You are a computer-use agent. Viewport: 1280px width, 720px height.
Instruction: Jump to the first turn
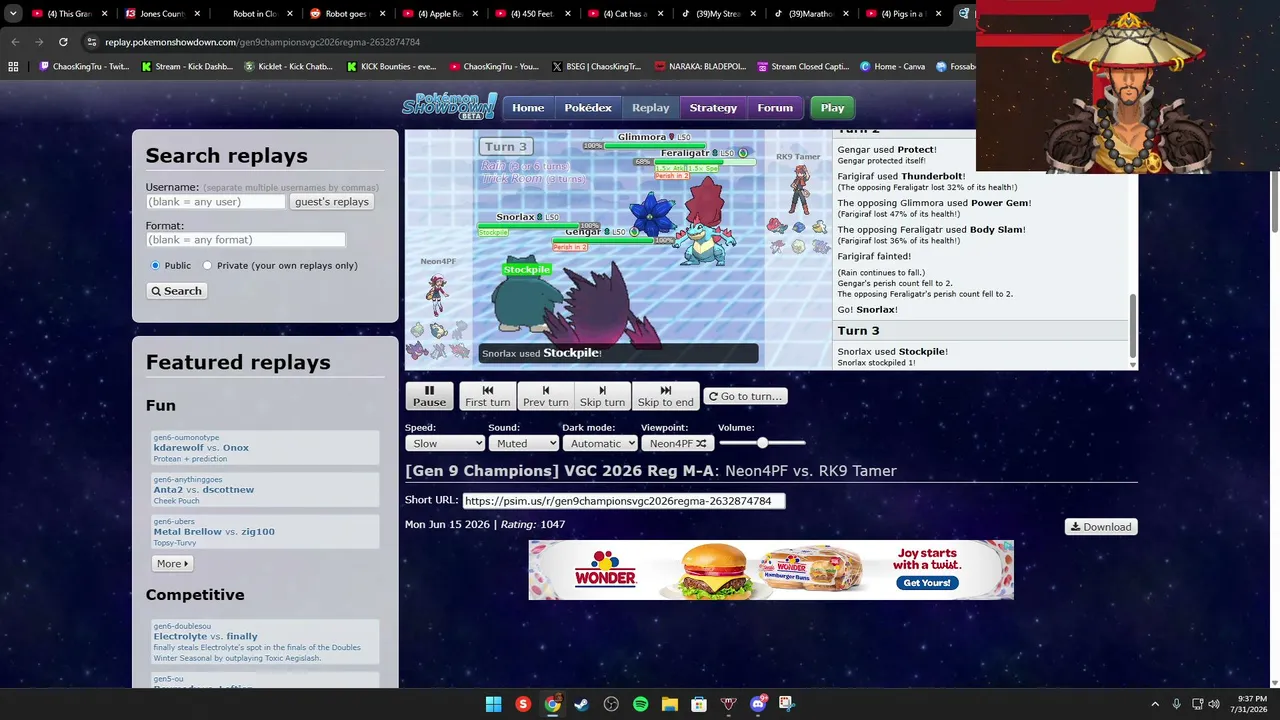point(488,396)
